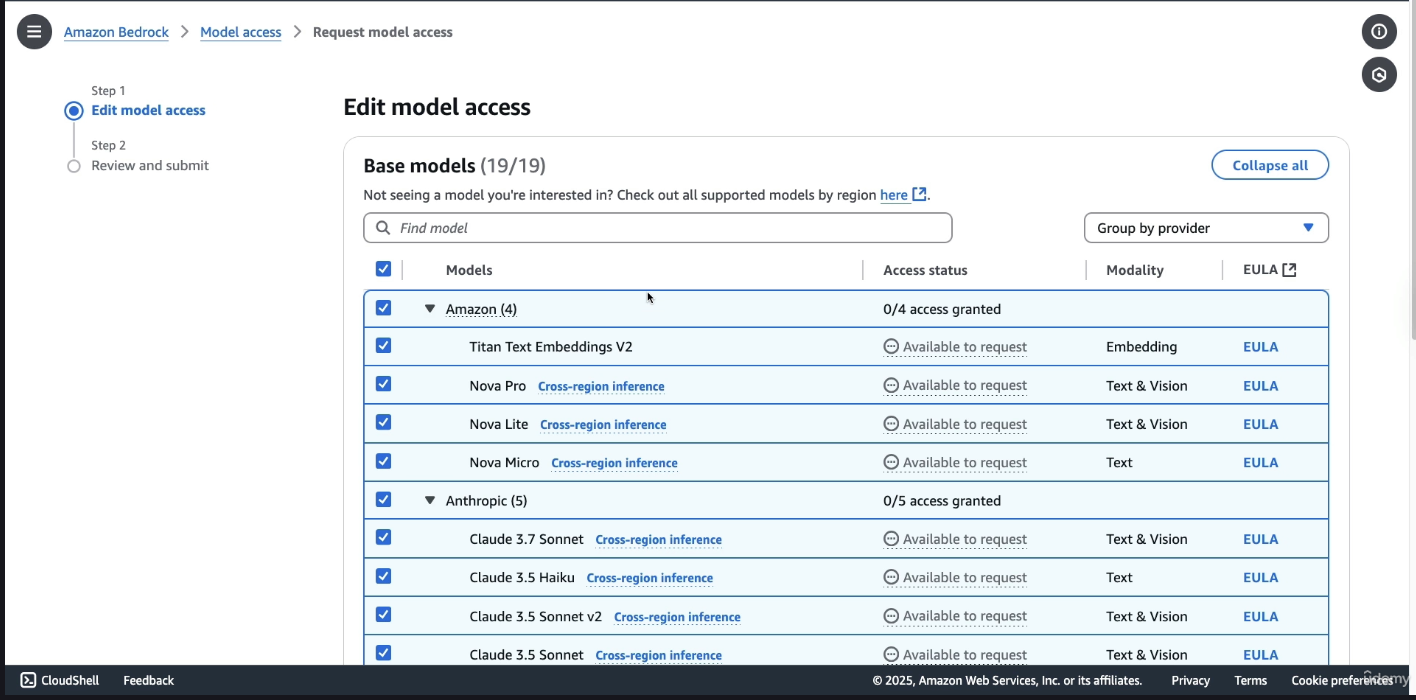
Task: Open Claude 3.5 Sonnet v2 Cross-region inference link
Action: point(677,617)
